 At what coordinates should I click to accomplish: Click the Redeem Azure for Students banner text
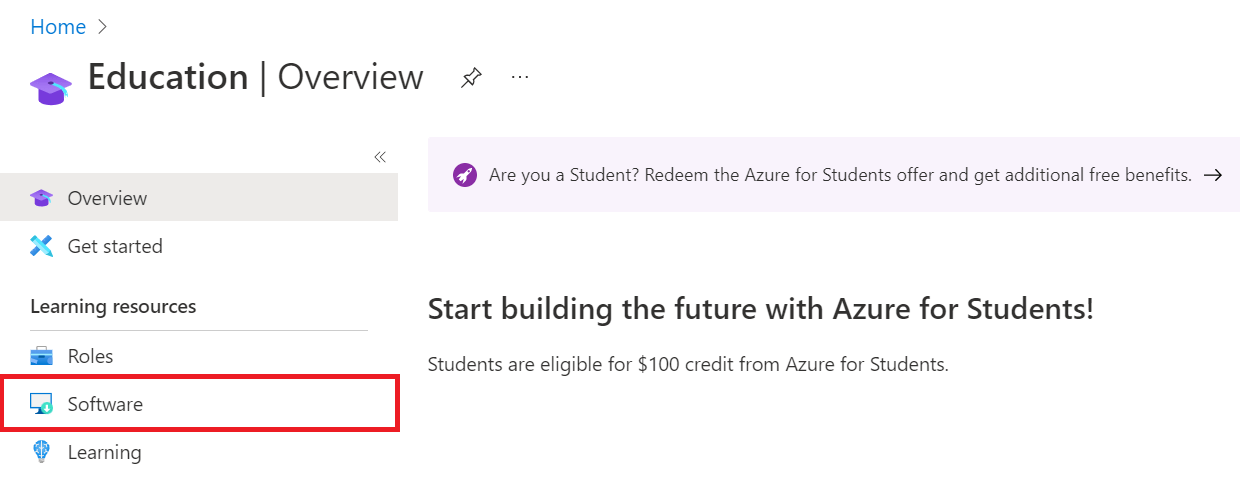tap(840, 175)
